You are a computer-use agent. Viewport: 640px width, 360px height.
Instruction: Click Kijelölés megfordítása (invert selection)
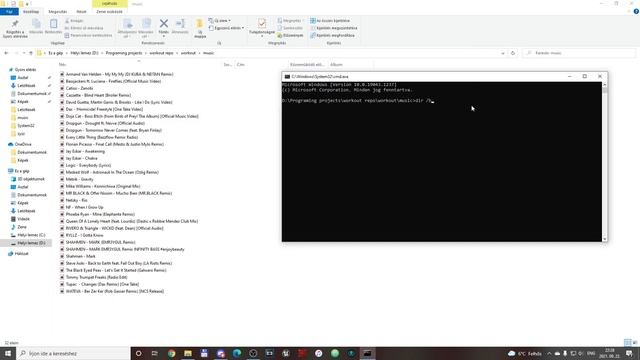332,36
